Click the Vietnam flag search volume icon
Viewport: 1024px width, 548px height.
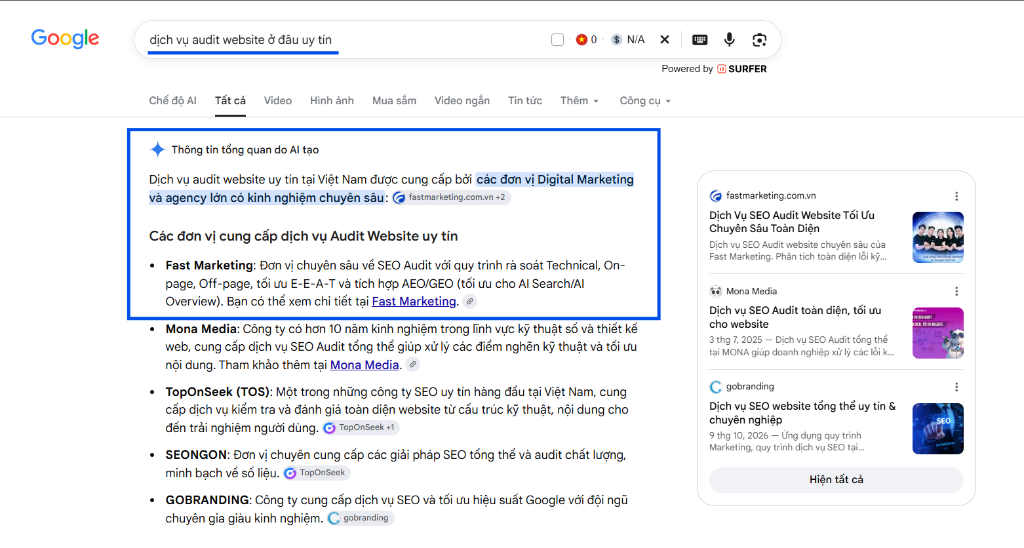coord(581,40)
